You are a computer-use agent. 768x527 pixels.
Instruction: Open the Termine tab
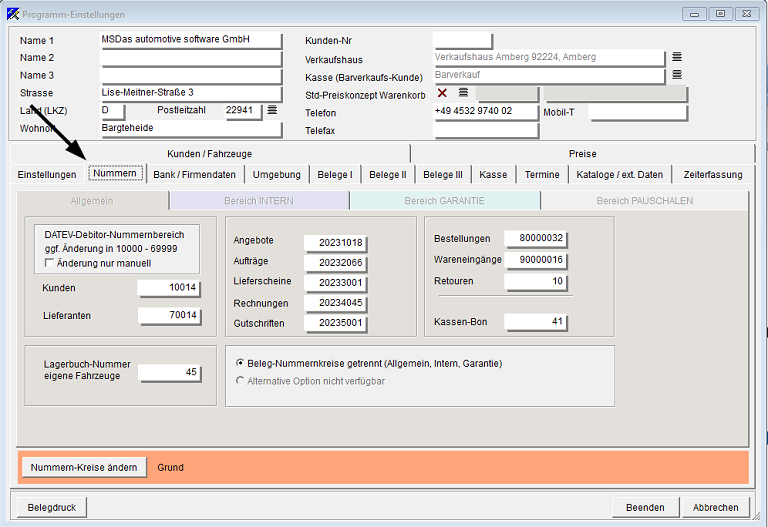542,175
